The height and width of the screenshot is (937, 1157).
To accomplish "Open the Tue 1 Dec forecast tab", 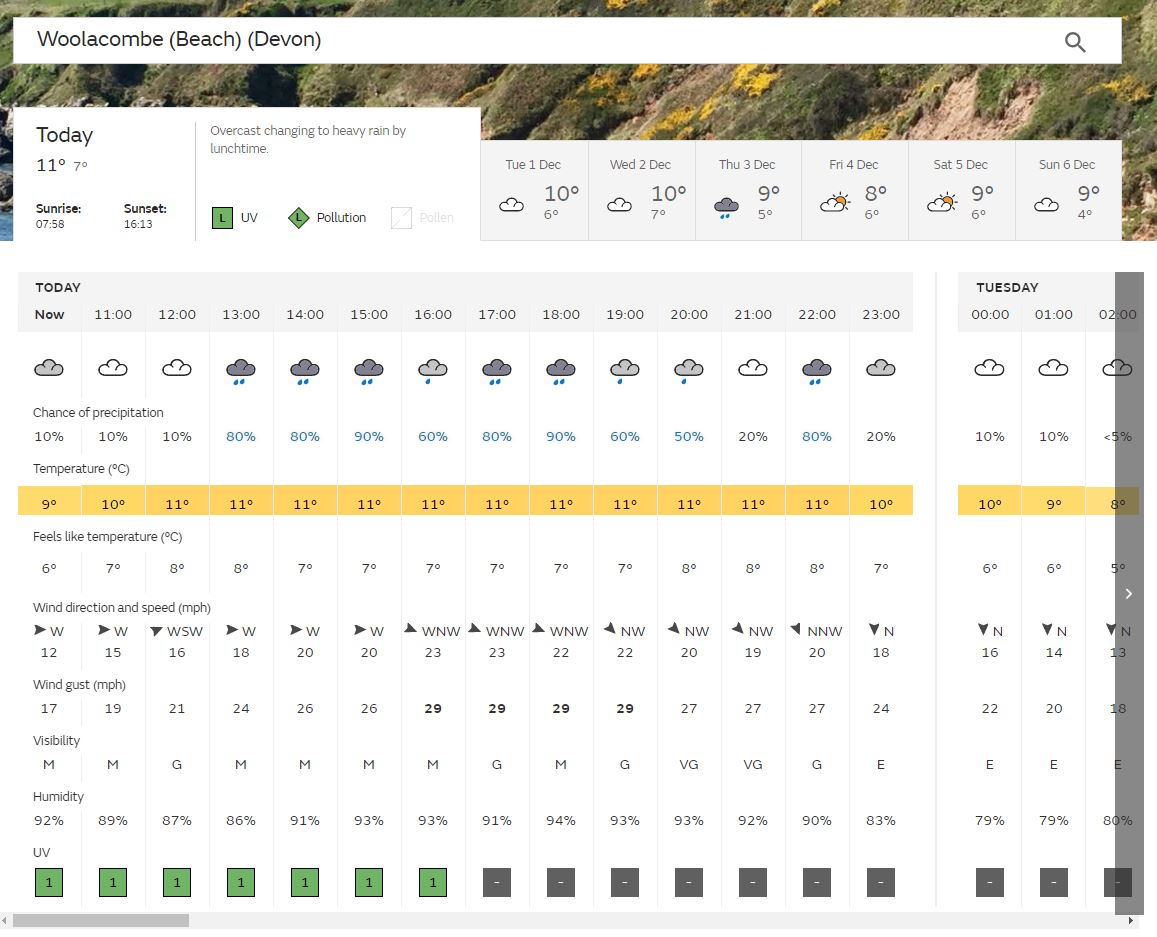I will pos(534,191).
